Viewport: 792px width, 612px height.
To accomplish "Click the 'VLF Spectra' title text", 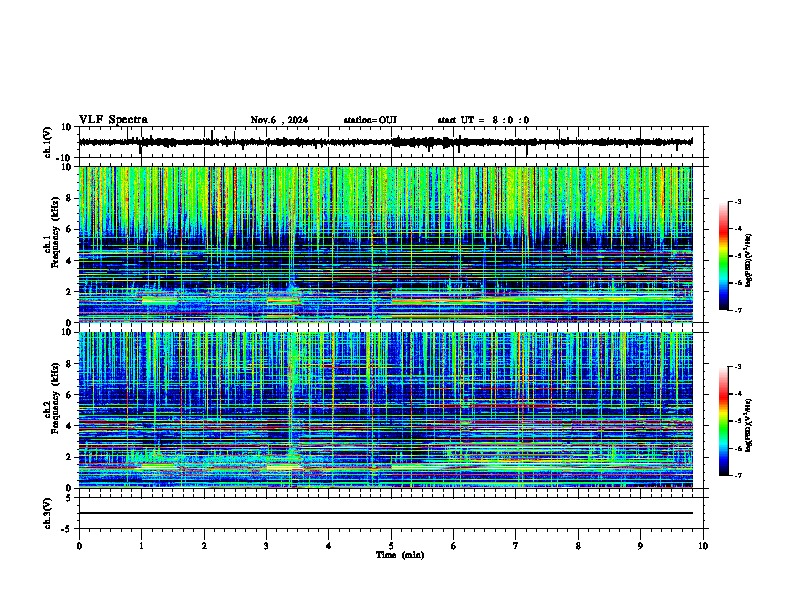I will (113, 120).
